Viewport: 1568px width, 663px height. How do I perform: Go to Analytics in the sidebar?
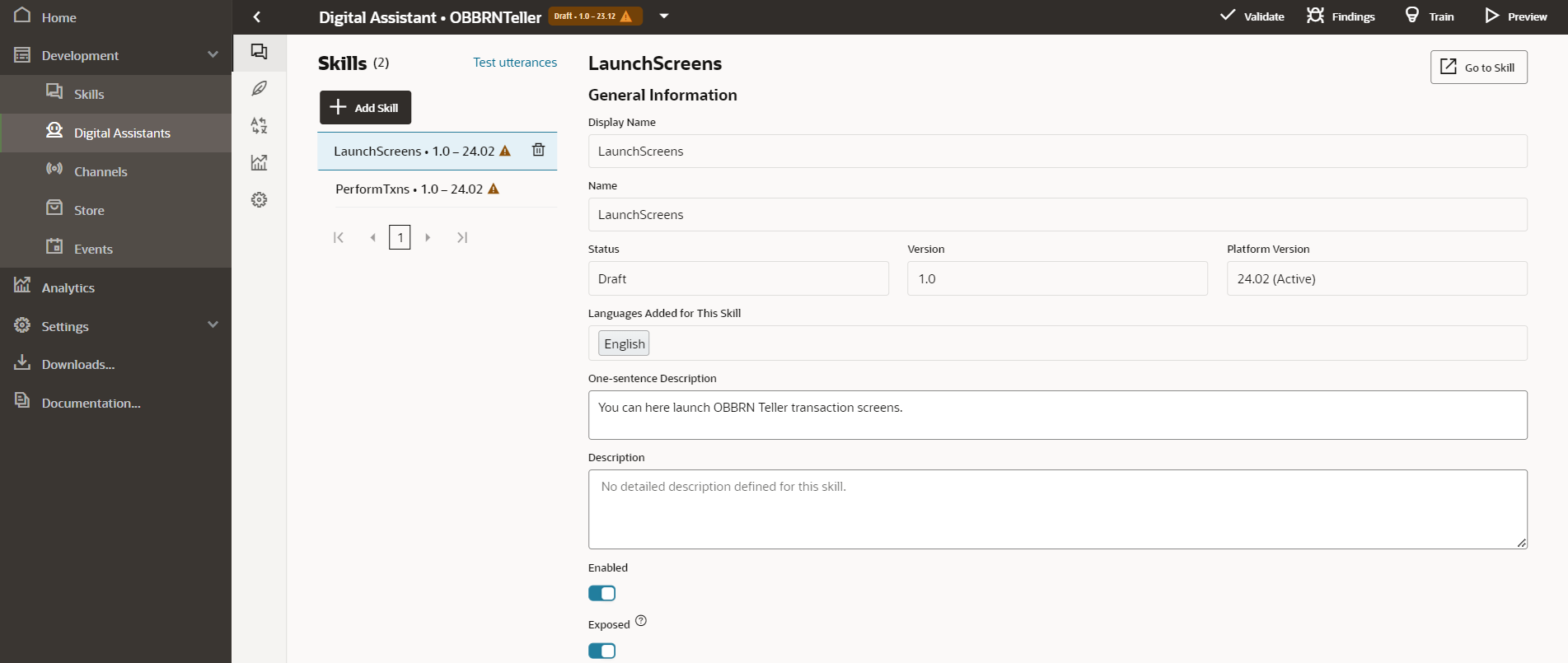[68, 287]
